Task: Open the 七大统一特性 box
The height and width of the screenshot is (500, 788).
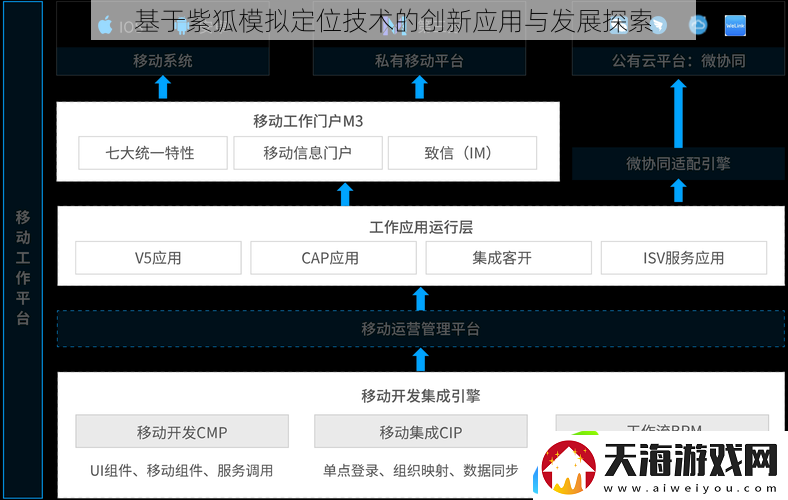Action: point(153,153)
